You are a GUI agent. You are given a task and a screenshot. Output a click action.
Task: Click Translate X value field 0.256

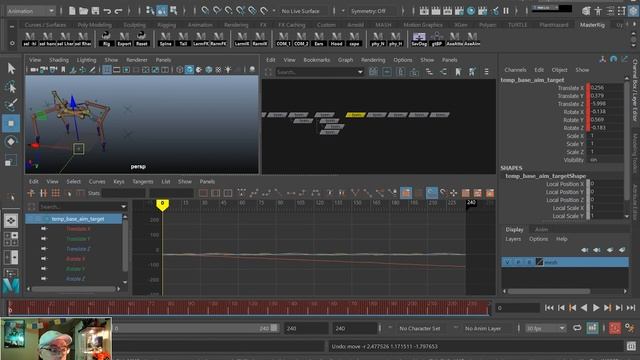[607, 87]
